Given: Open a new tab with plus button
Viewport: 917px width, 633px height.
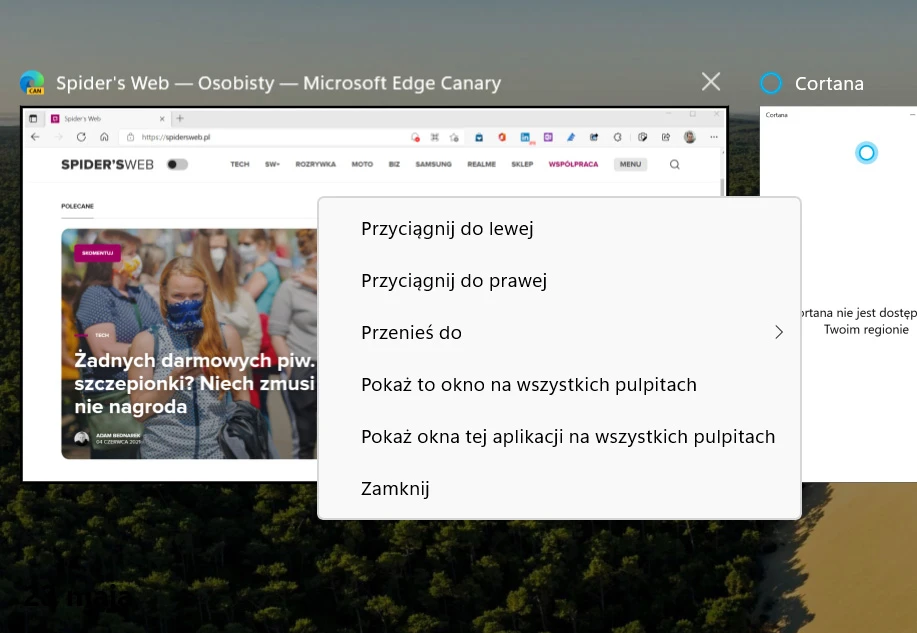Looking at the screenshot, I should [x=180, y=118].
